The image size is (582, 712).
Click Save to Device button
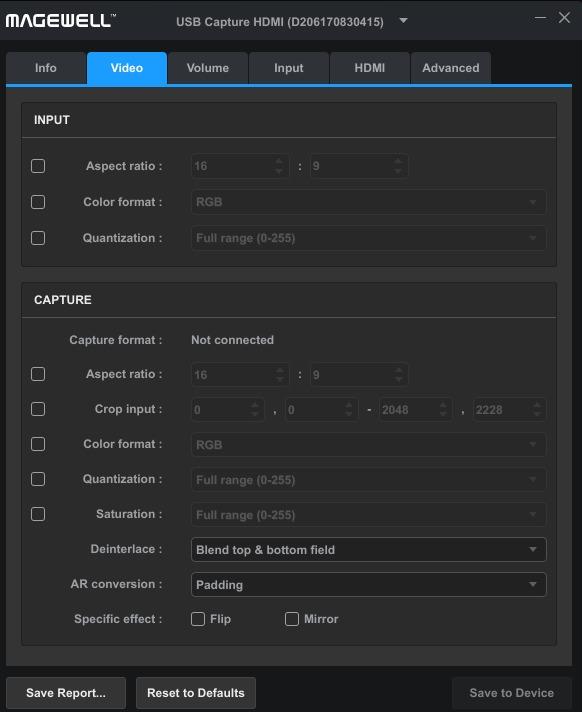point(512,693)
